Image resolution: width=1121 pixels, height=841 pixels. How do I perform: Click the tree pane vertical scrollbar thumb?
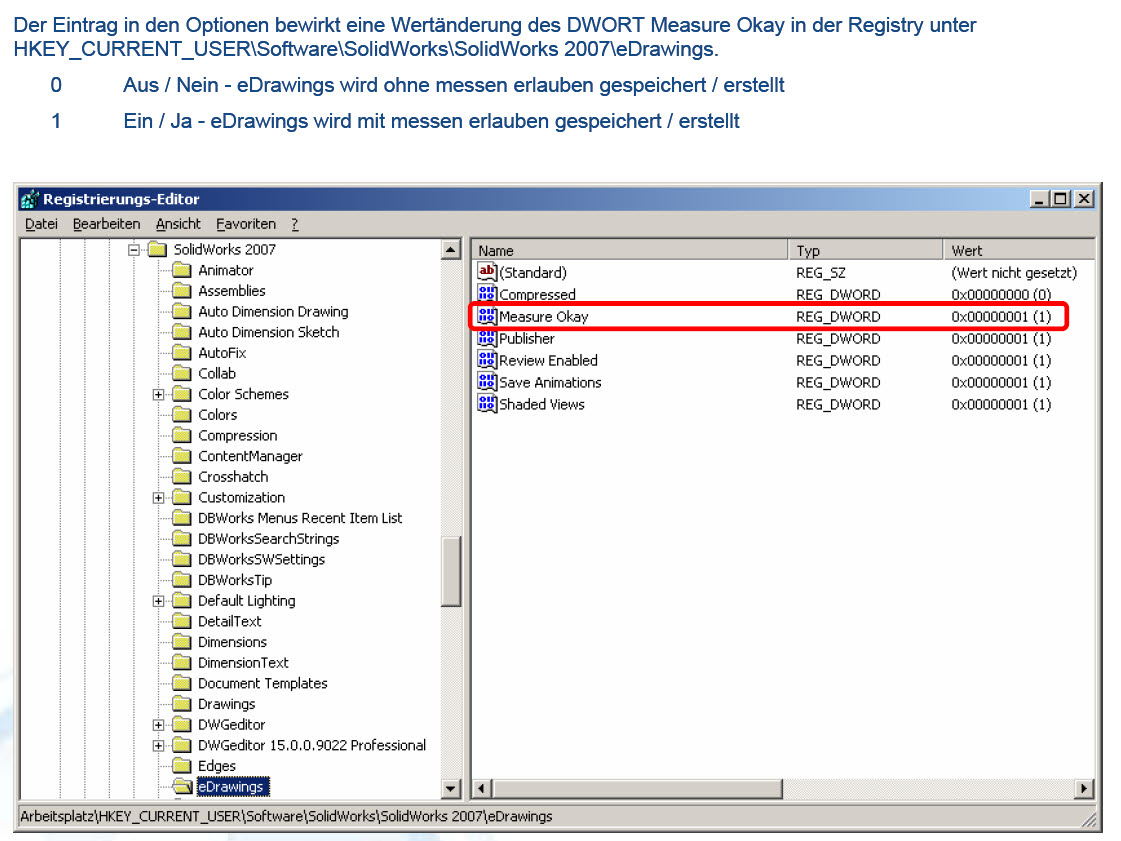[x=451, y=571]
